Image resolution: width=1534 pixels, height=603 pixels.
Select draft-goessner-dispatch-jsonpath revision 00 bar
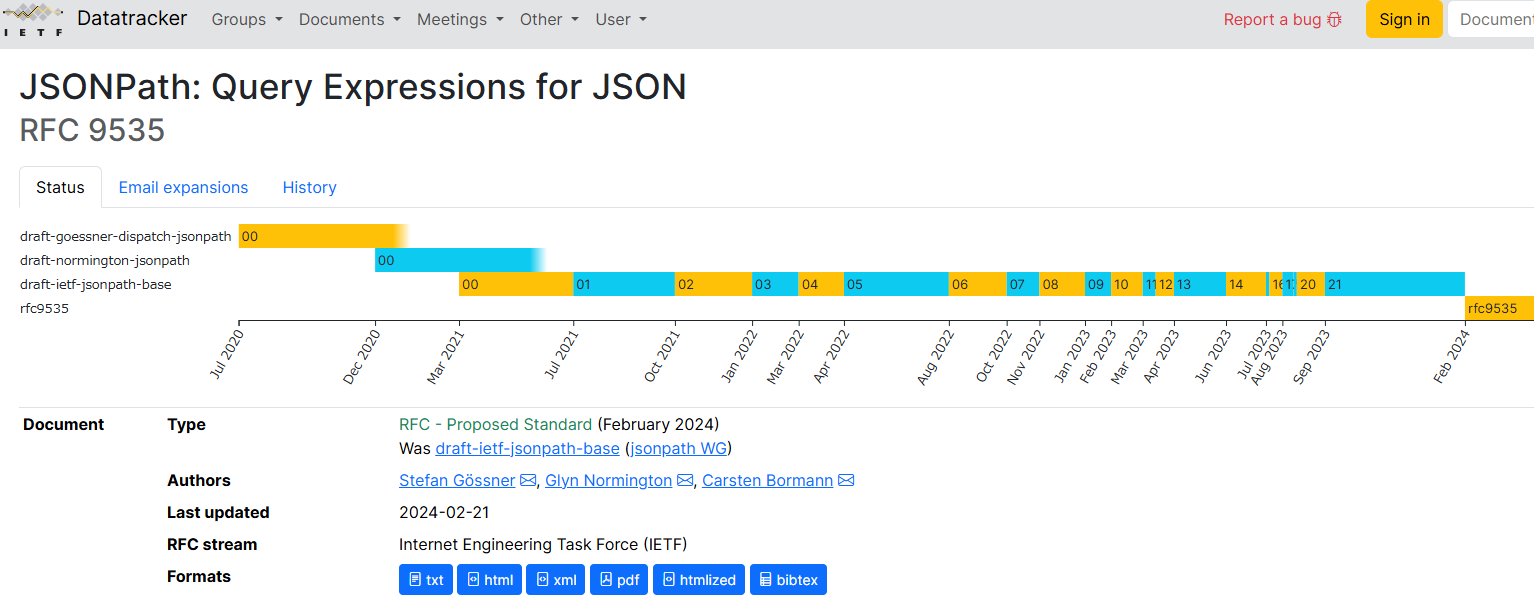tap(324, 236)
